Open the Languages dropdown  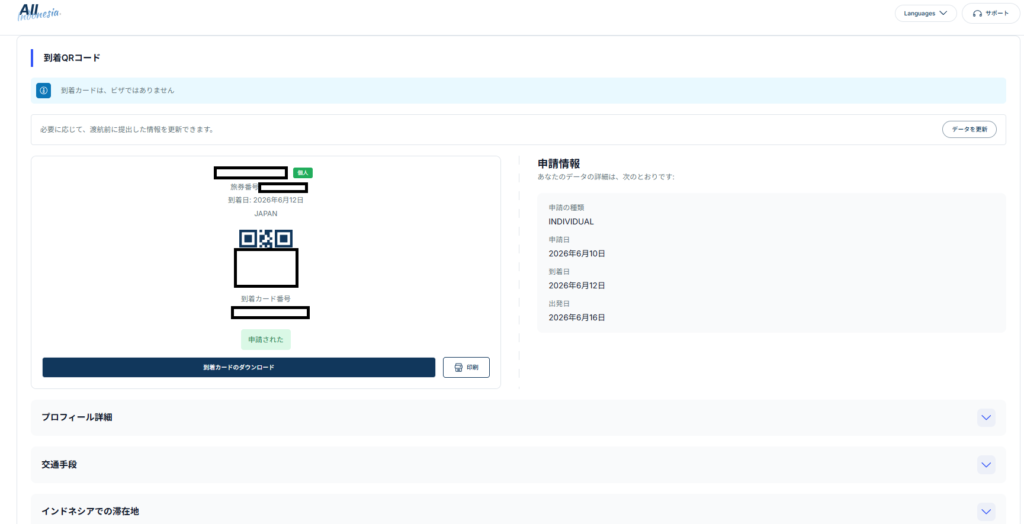point(925,14)
